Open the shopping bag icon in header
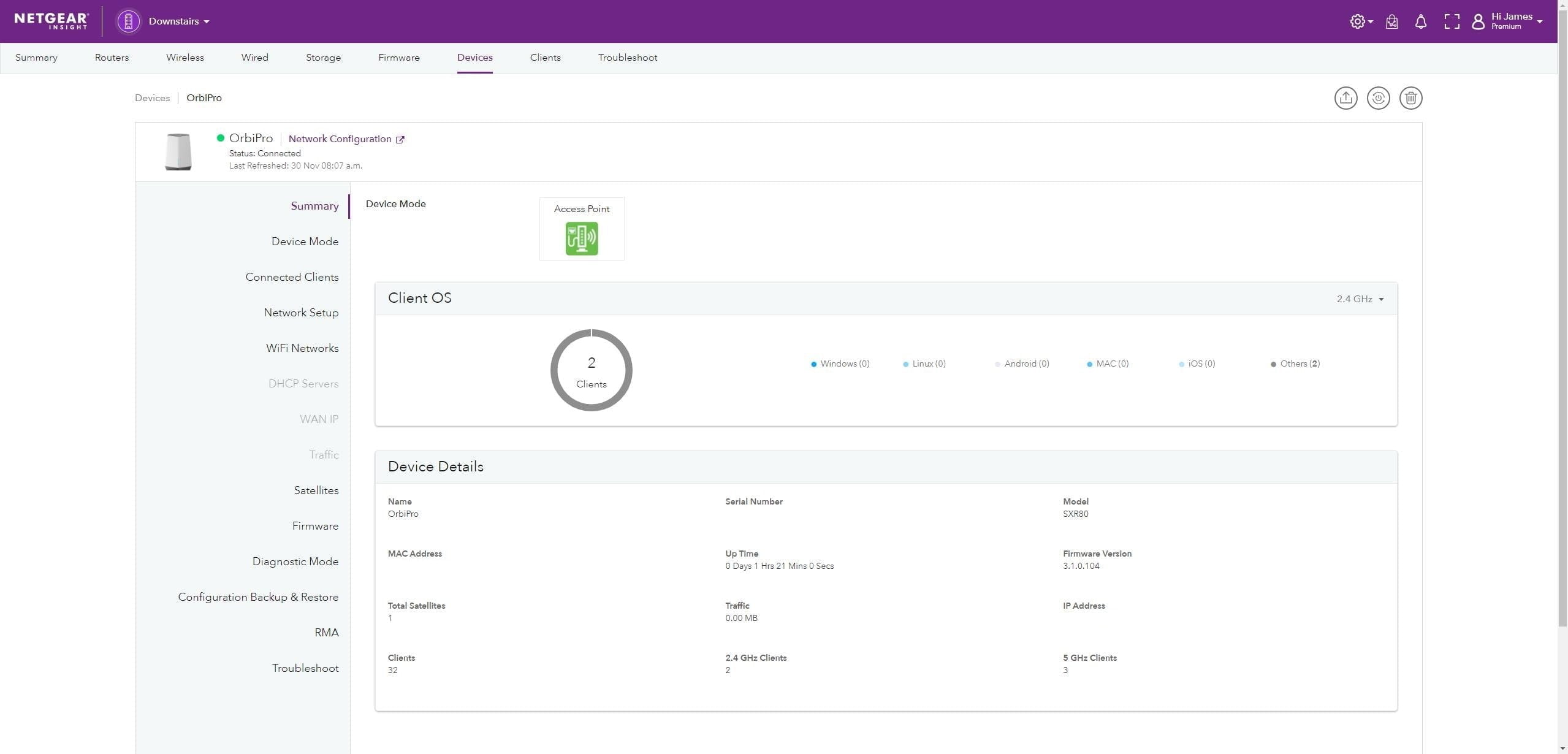The height and width of the screenshot is (754, 1568). click(1391, 22)
